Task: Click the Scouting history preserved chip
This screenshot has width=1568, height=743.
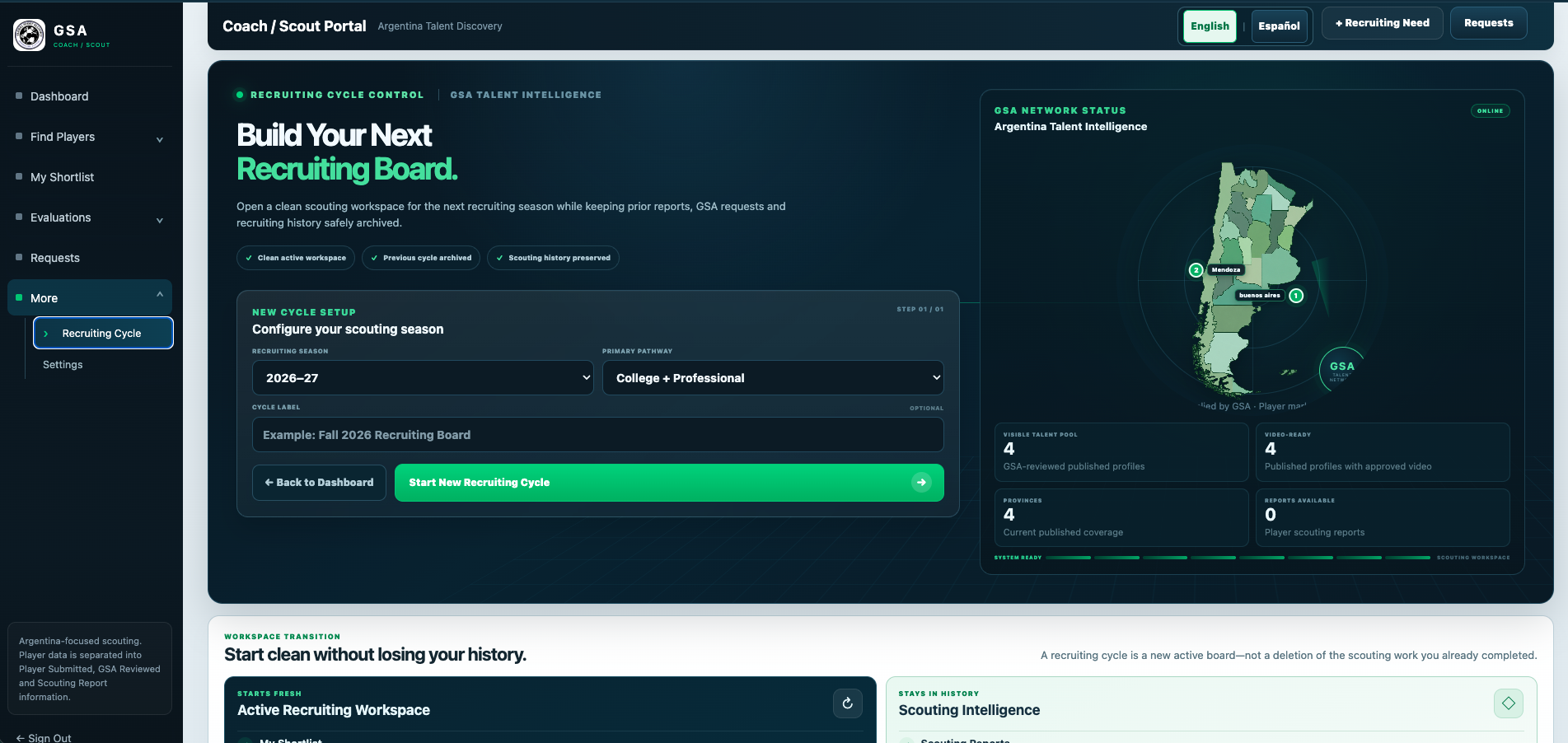Action: 553,258
